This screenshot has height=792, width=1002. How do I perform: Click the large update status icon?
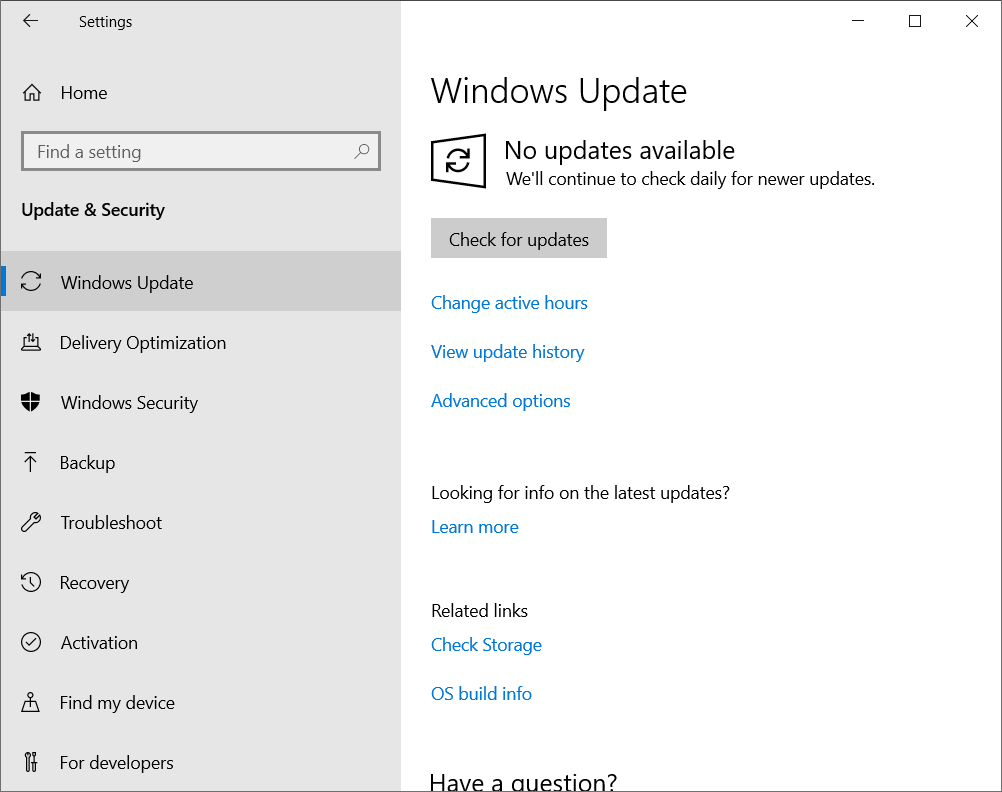coord(458,161)
